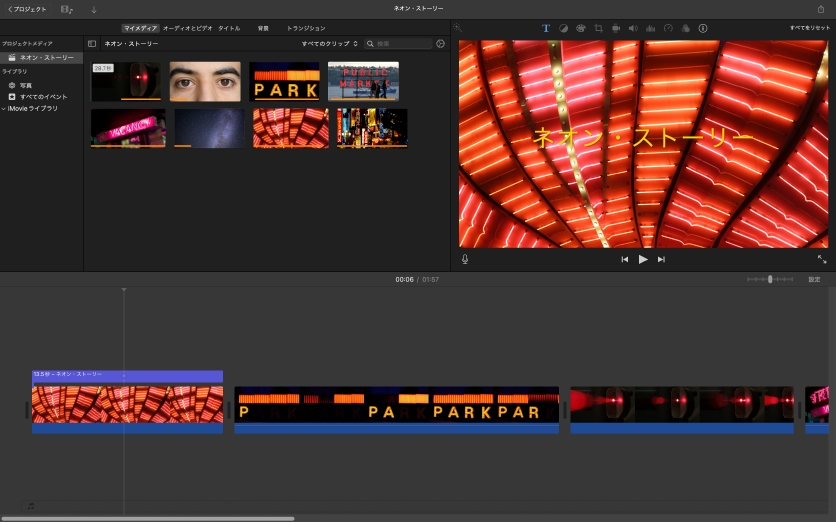The image size is (836, 522).
Task: Adjust the timeline zoom slider
Action: [769, 279]
